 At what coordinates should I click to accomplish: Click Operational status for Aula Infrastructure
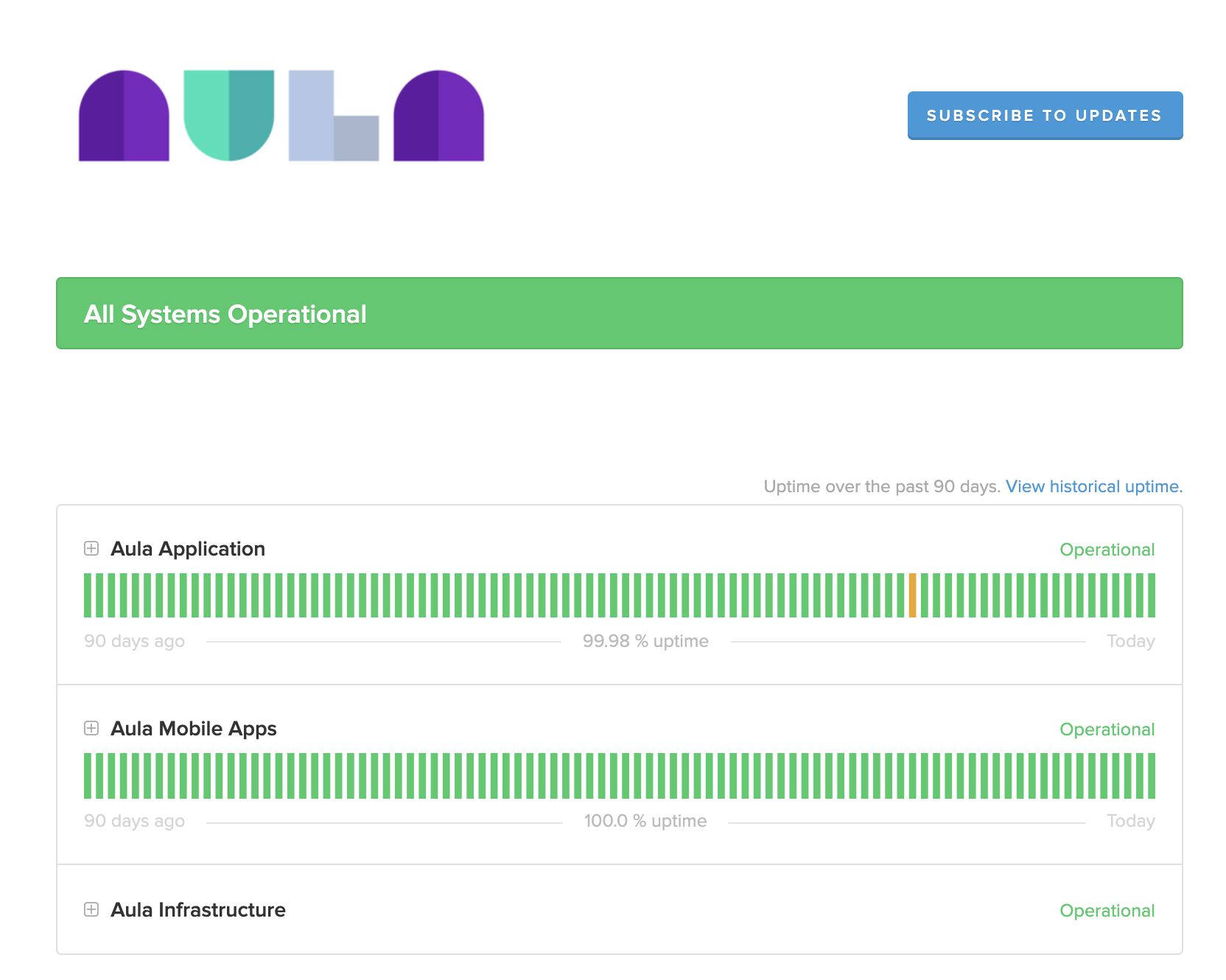(x=1107, y=911)
